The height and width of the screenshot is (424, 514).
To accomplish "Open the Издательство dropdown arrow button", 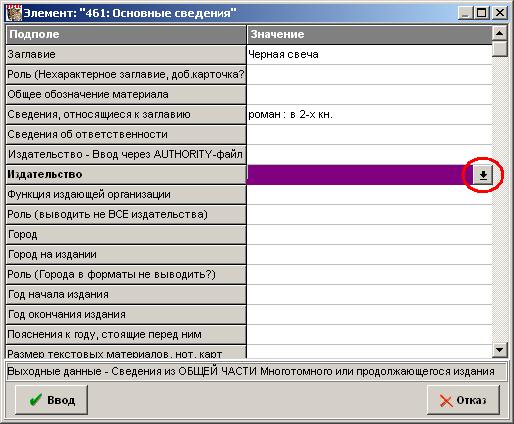I will 483,174.
